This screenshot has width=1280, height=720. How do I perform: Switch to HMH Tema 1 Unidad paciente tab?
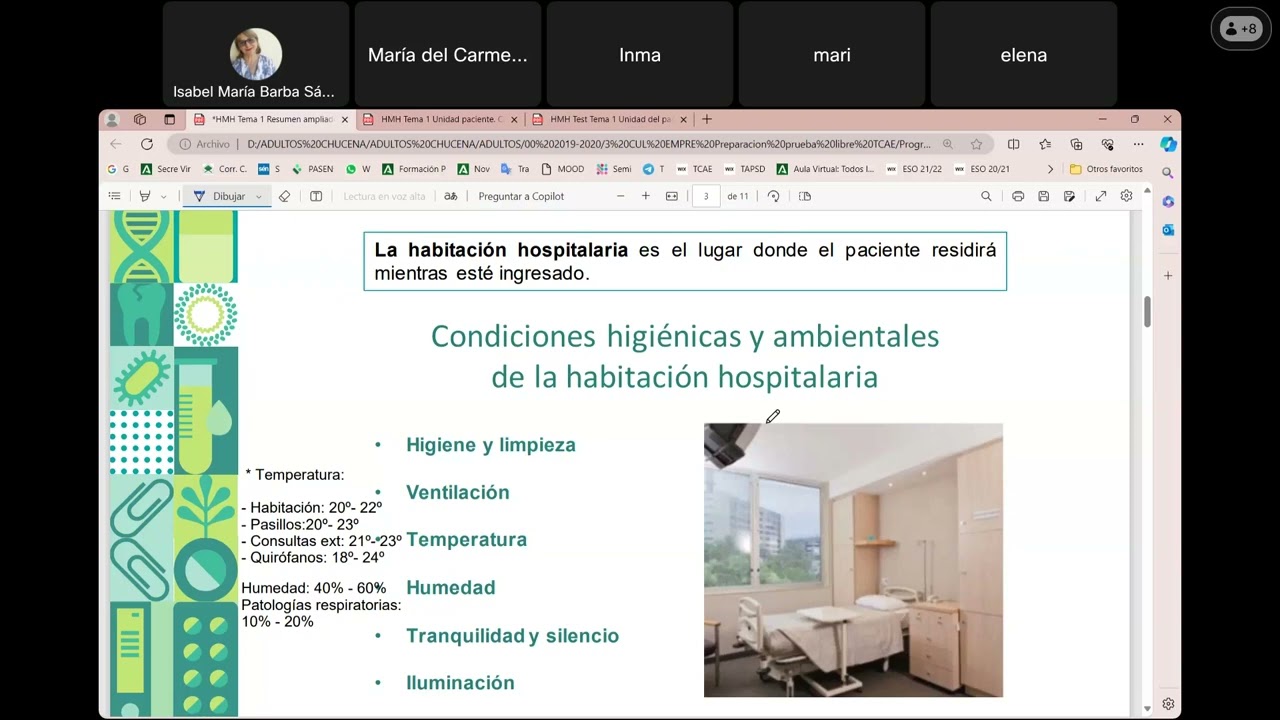pos(440,119)
